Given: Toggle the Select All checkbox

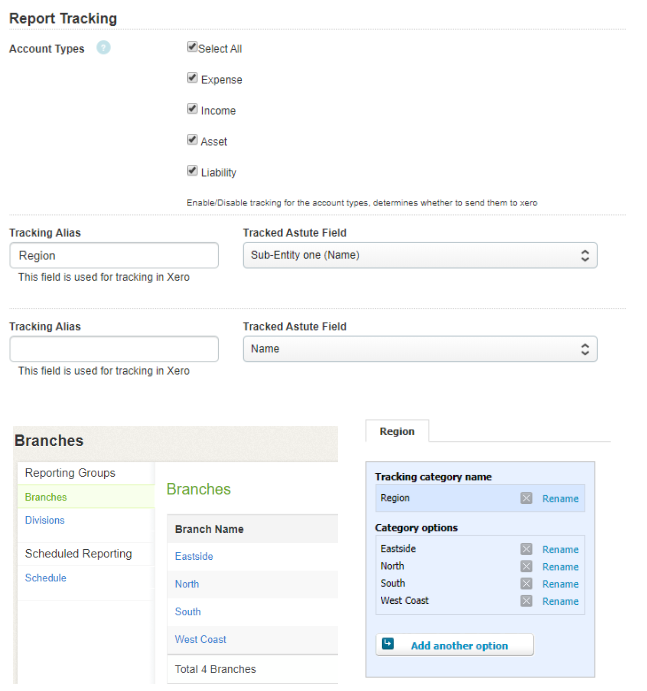Looking at the screenshot, I should click(x=192, y=47).
